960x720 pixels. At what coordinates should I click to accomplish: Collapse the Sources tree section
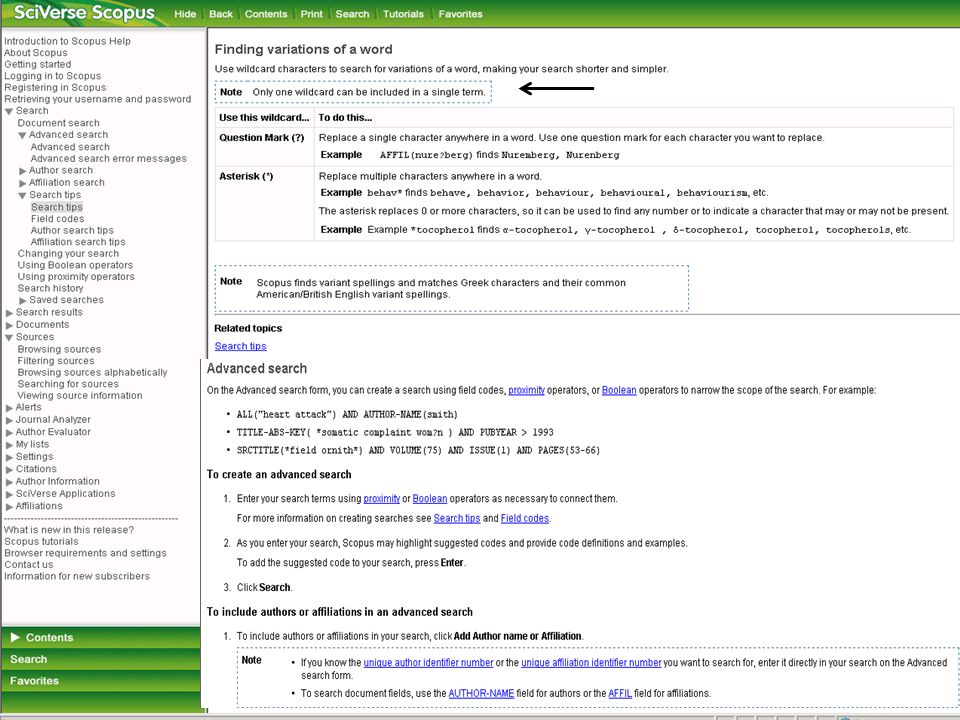(x=9, y=337)
